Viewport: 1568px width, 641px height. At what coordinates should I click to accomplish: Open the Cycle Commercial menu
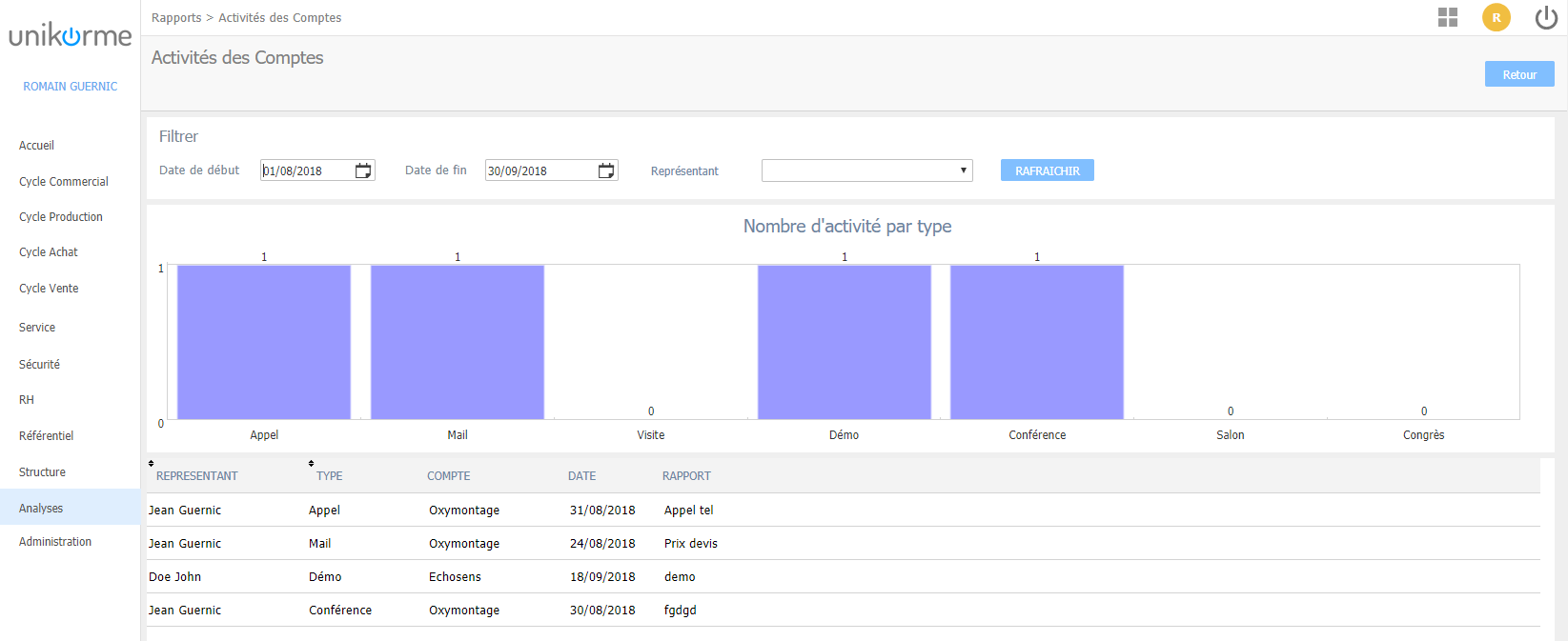click(64, 182)
